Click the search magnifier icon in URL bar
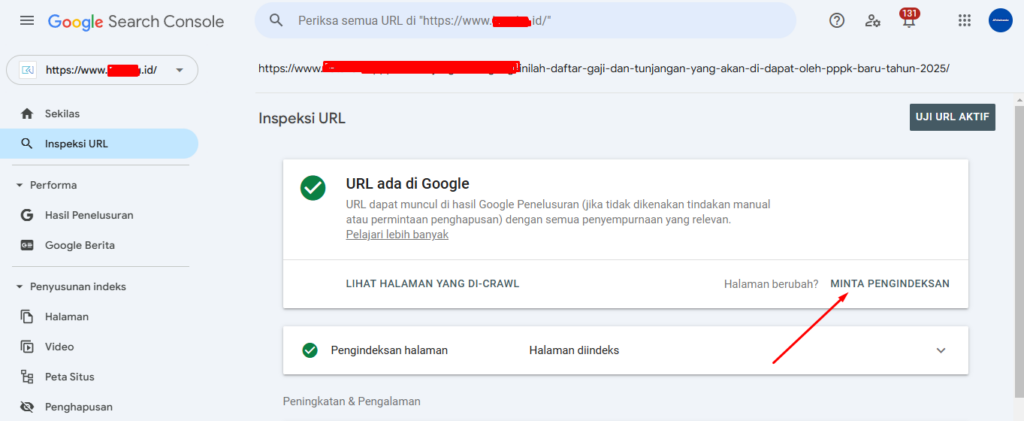Screen dimensions: 1024x421 276,20
